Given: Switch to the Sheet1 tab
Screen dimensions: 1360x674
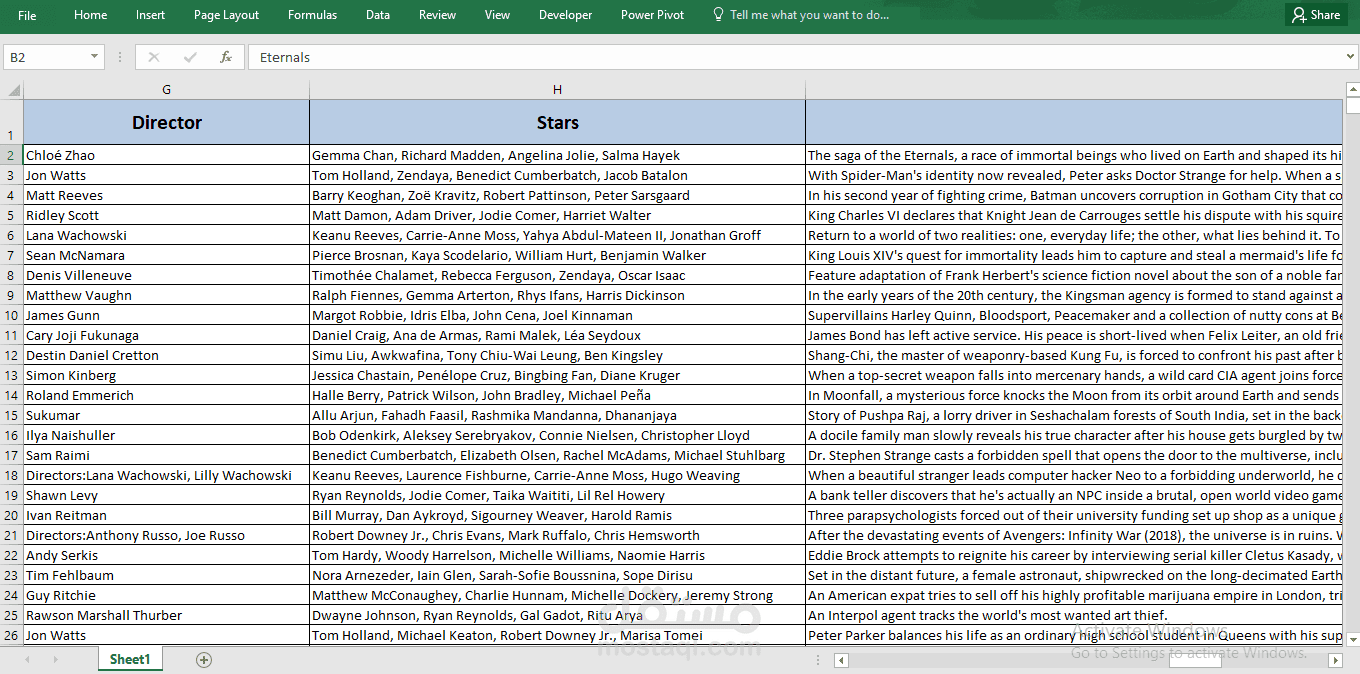Looking at the screenshot, I should click(130, 659).
